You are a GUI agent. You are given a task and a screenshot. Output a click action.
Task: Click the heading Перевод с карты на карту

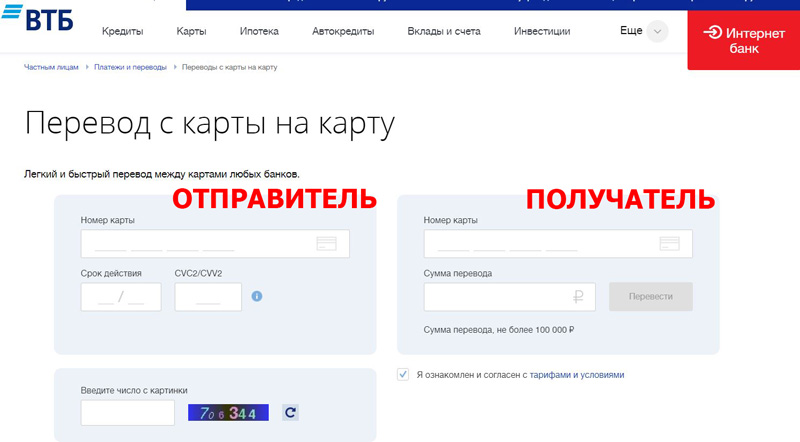coord(210,124)
